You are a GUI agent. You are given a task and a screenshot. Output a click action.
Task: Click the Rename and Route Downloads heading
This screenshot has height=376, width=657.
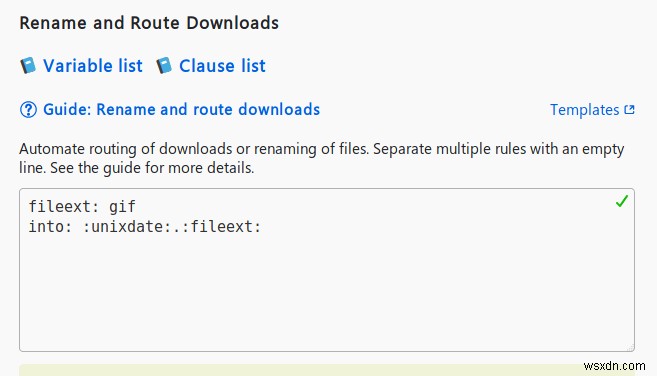click(x=149, y=23)
